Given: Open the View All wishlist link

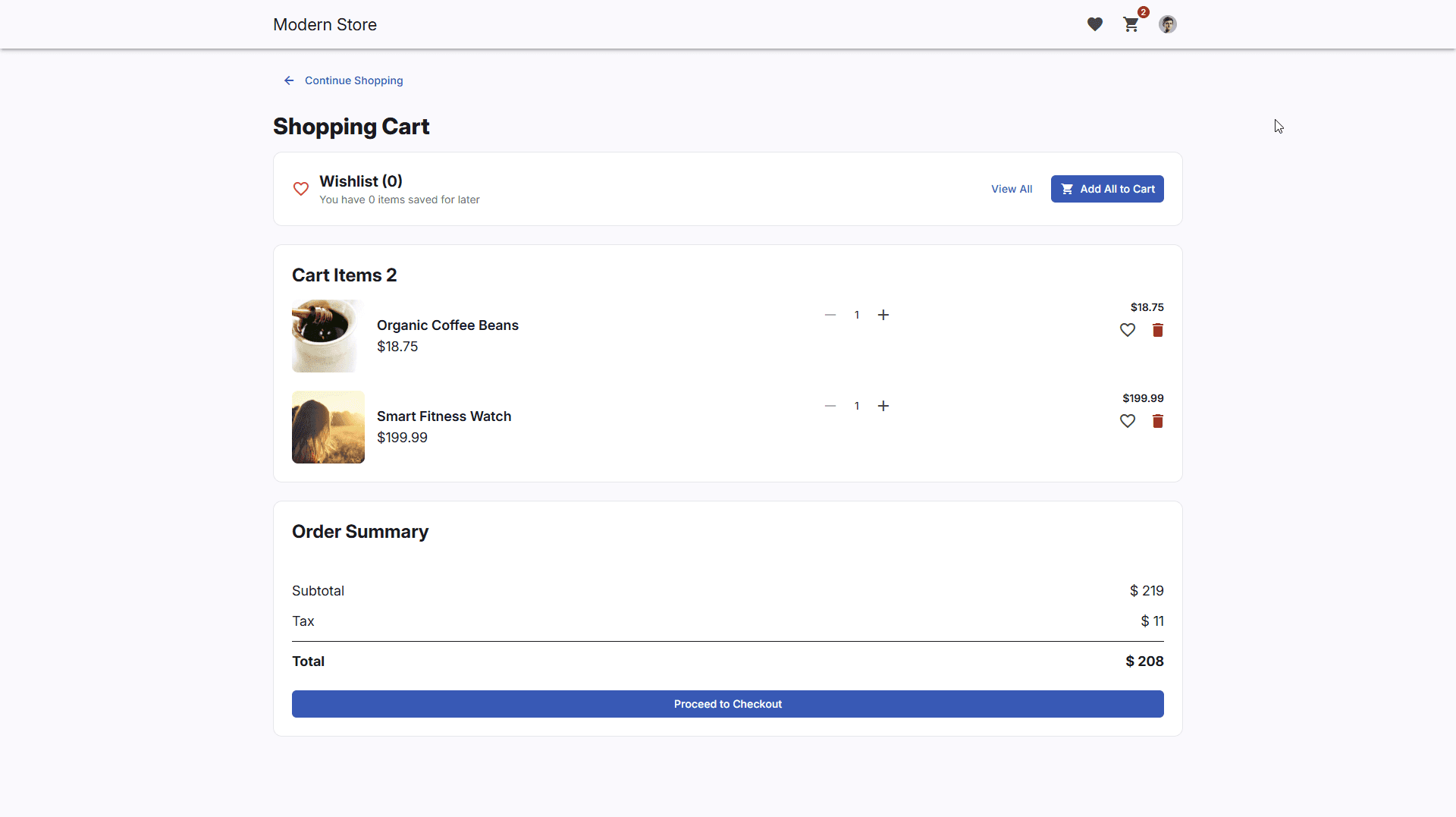Looking at the screenshot, I should [1012, 189].
